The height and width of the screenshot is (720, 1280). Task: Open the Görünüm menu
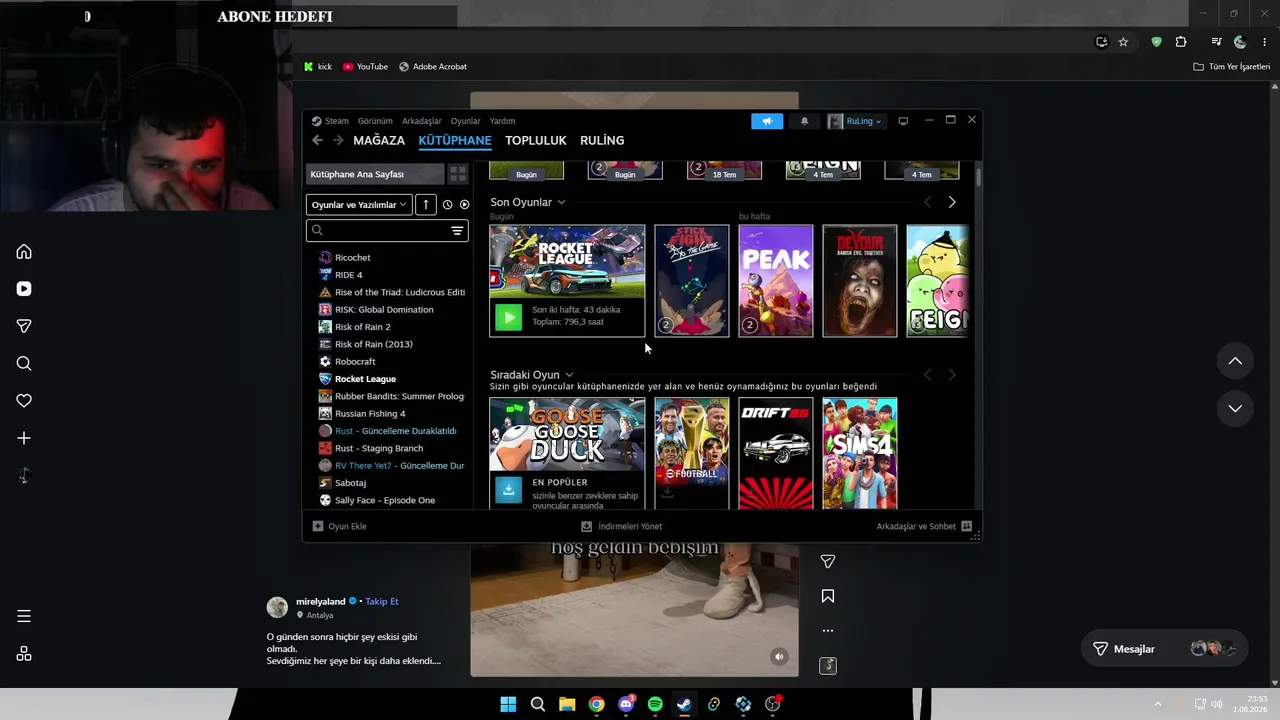pyautogui.click(x=375, y=121)
